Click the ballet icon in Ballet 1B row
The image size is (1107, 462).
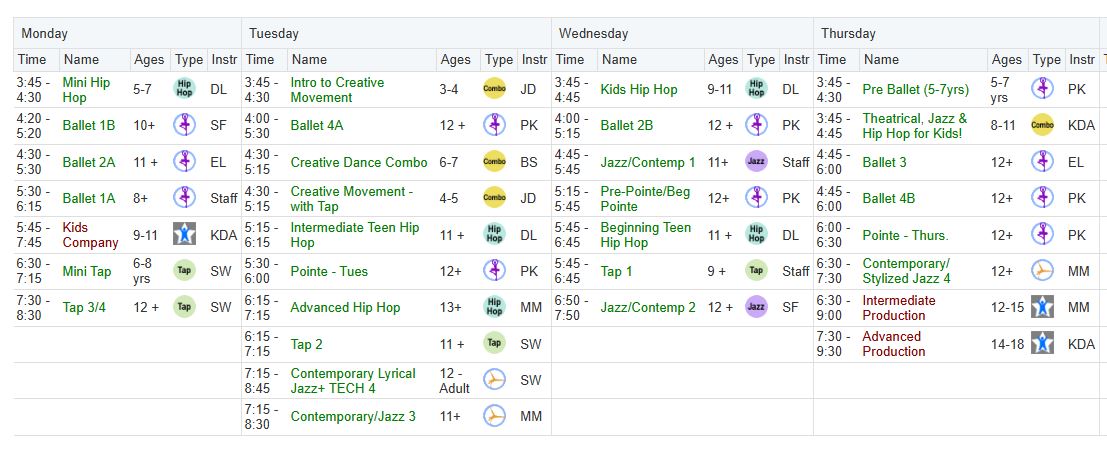click(184, 125)
